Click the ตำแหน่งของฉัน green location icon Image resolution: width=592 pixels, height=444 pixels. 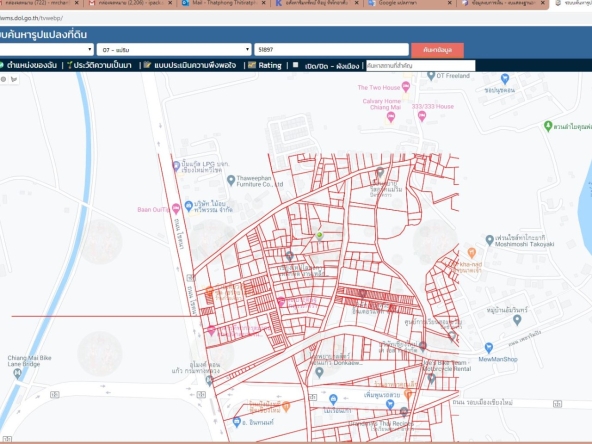click(2, 65)
